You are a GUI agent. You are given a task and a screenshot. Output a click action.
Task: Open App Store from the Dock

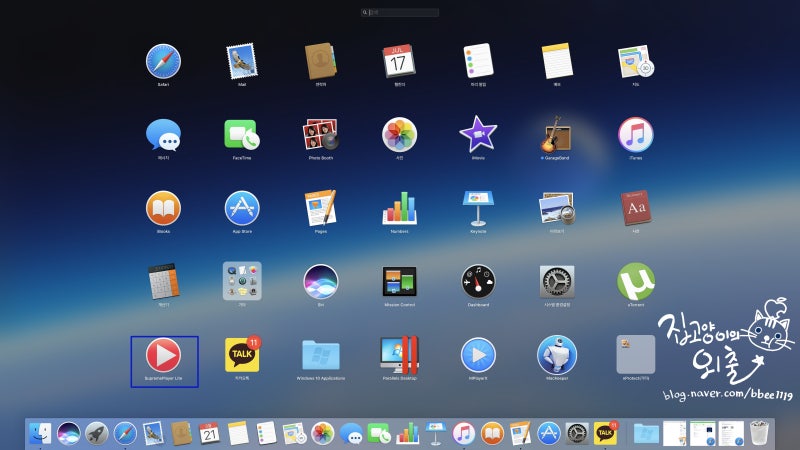(548, 434)
